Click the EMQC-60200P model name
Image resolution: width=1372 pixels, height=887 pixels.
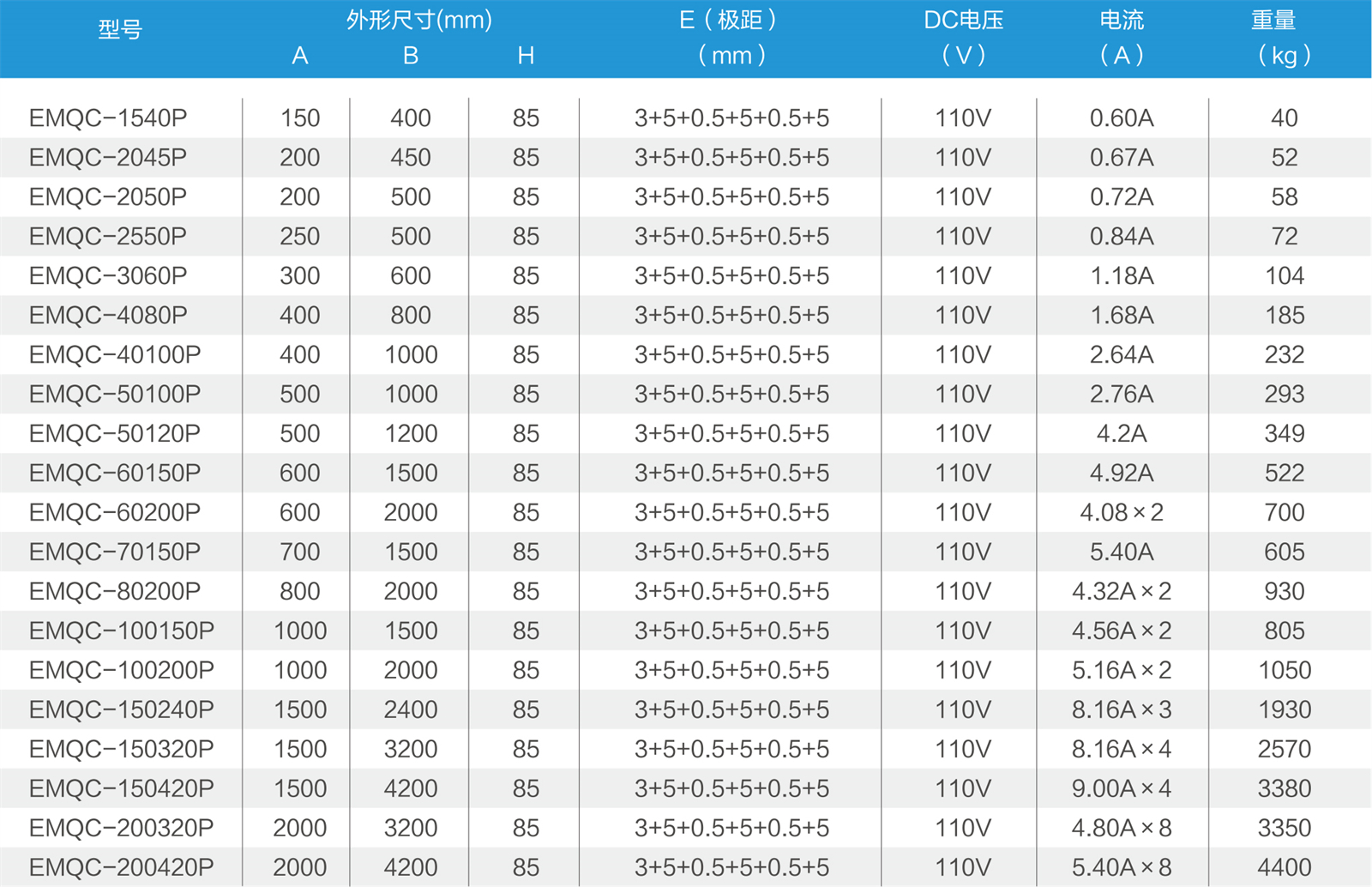(x=115, y=513)
